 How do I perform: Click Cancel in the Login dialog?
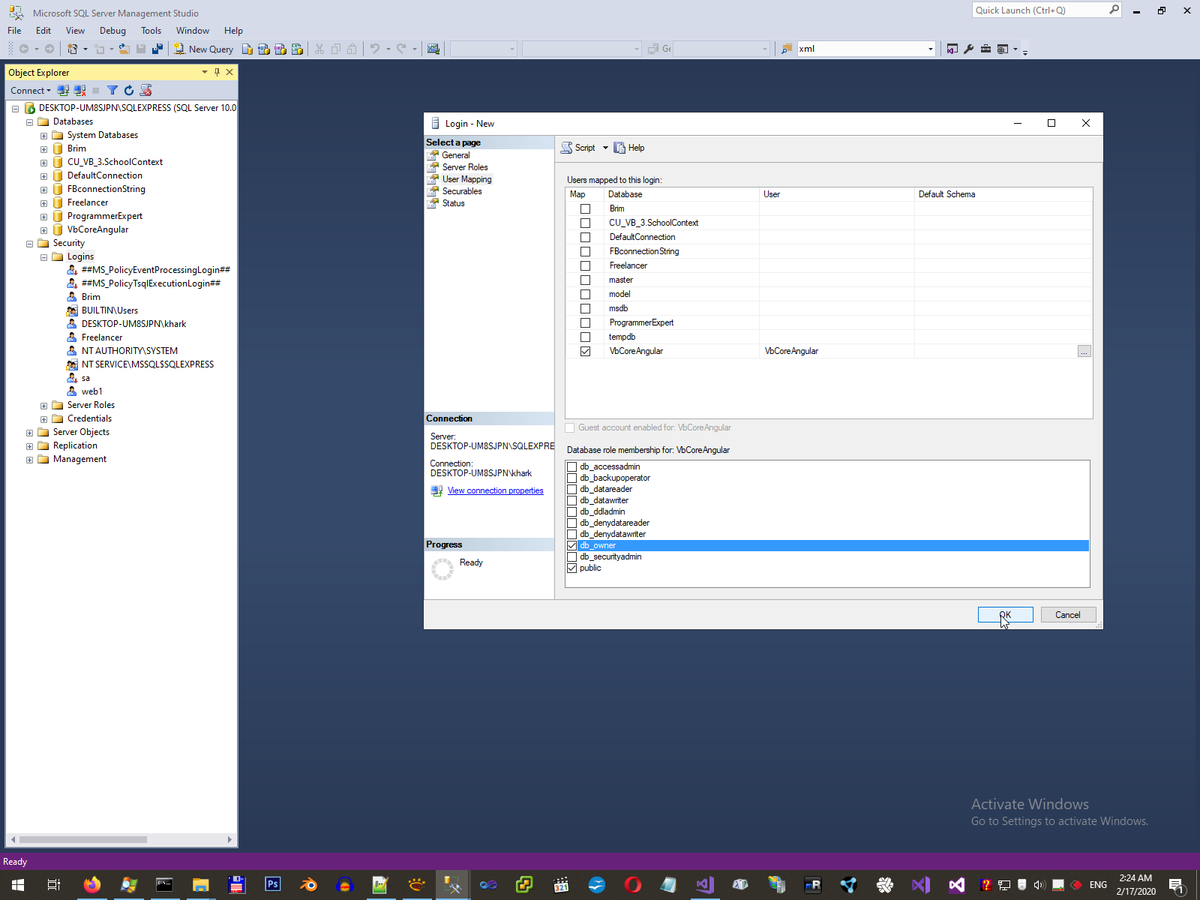point(1068,615)
